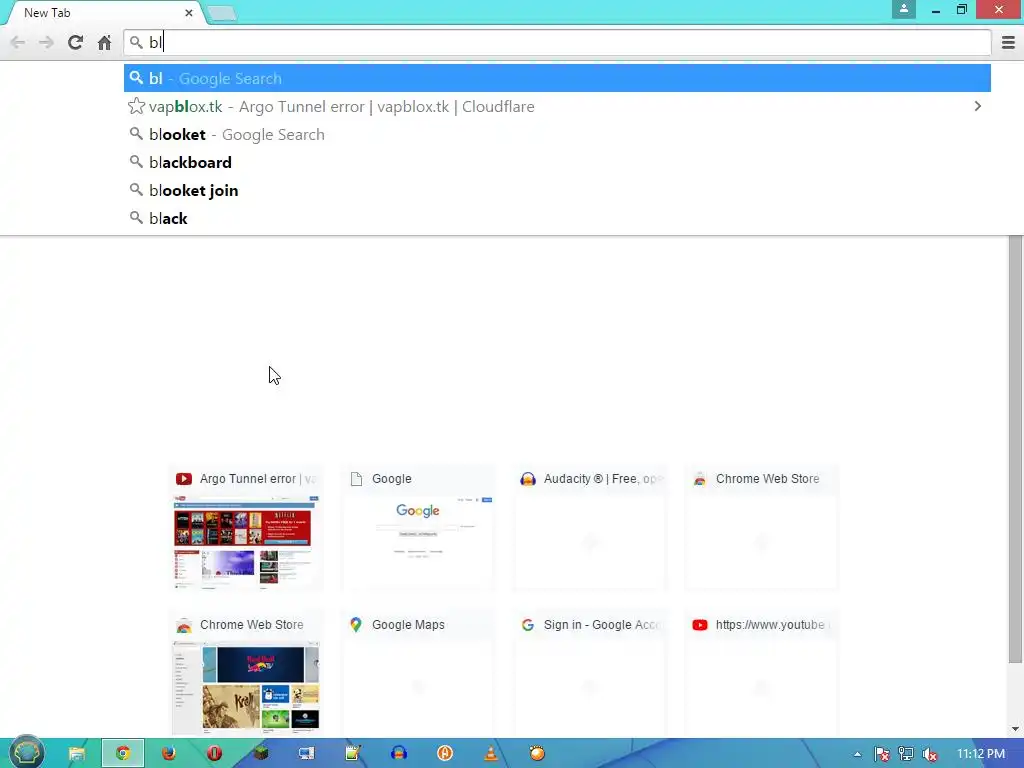Click the forward navigation arrow
Viewport: 1024px width, 768px height.
46,43
